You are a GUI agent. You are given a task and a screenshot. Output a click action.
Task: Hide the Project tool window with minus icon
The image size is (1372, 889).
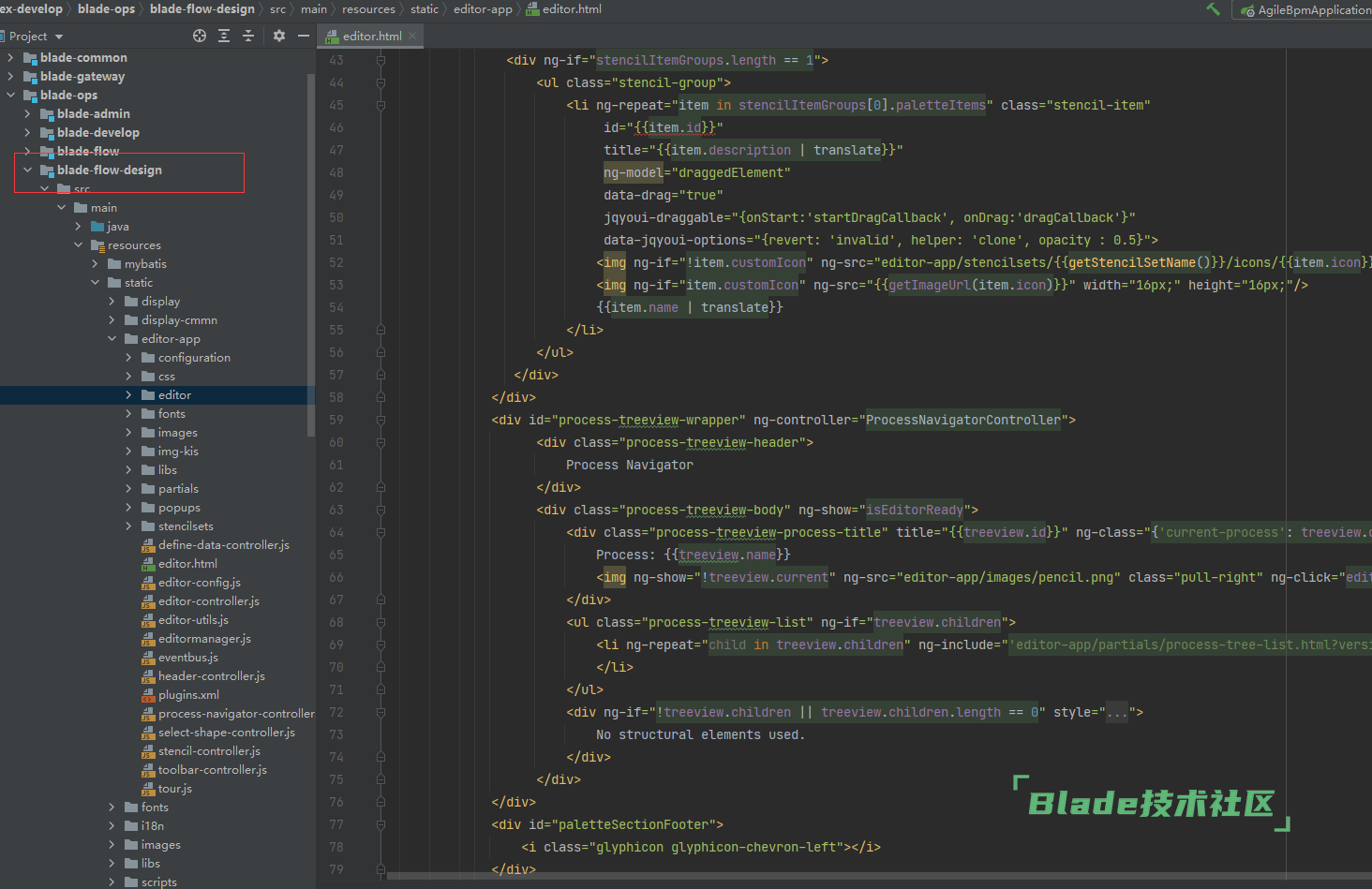tap(304, 36)
